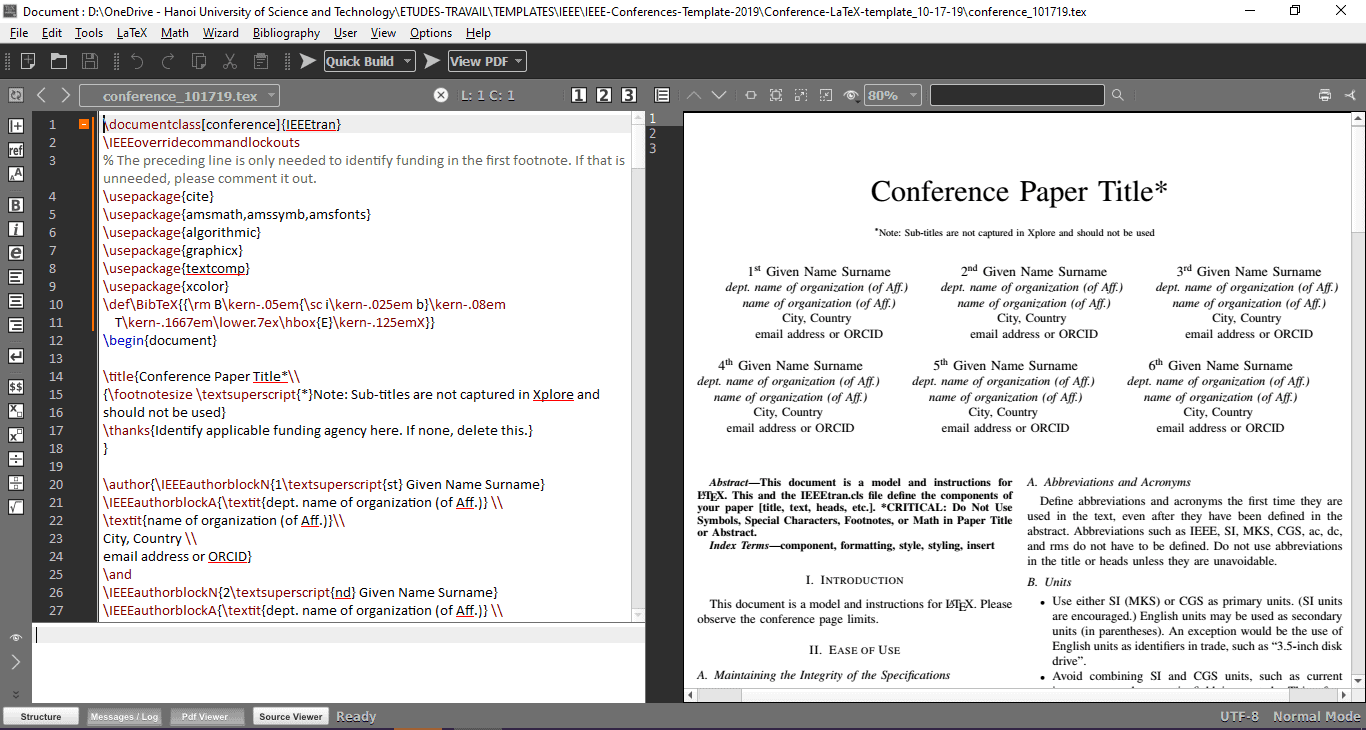Open the Wizard menu
Viewport: 1366px width, 730px height.
coord(220,32)
